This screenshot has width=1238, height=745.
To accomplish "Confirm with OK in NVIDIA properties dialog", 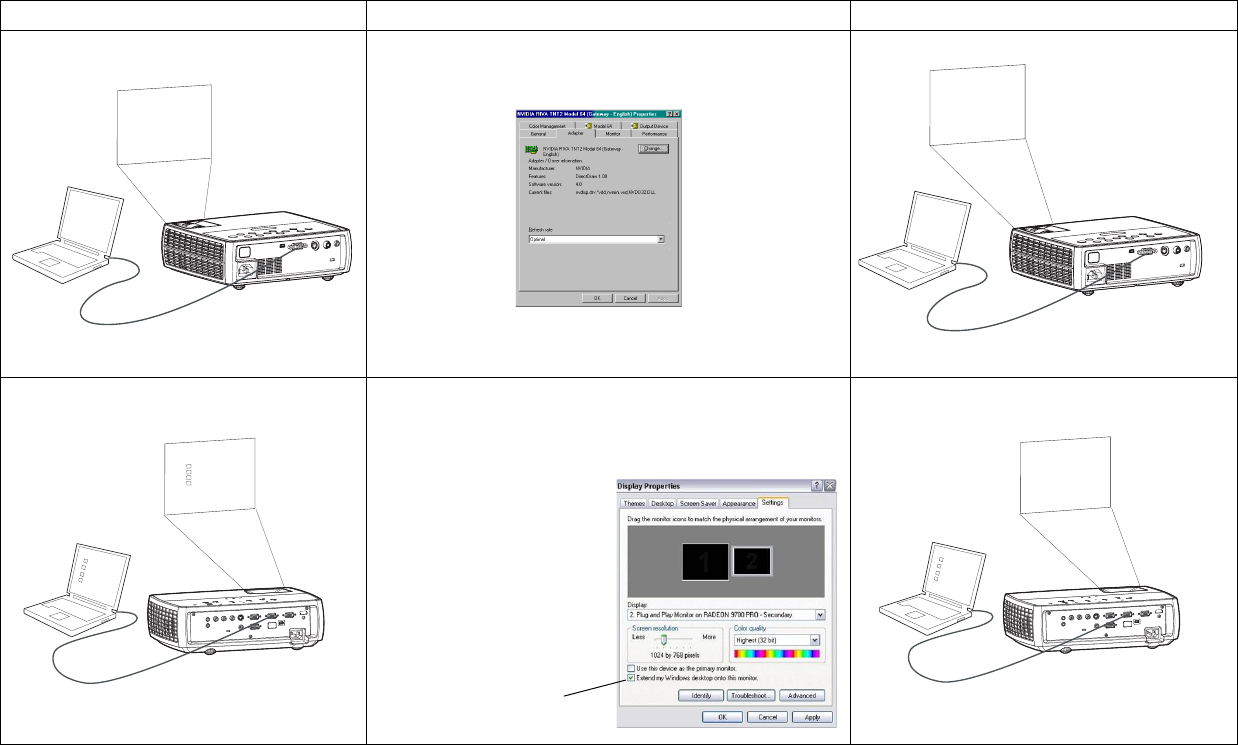I will point(598,298).
